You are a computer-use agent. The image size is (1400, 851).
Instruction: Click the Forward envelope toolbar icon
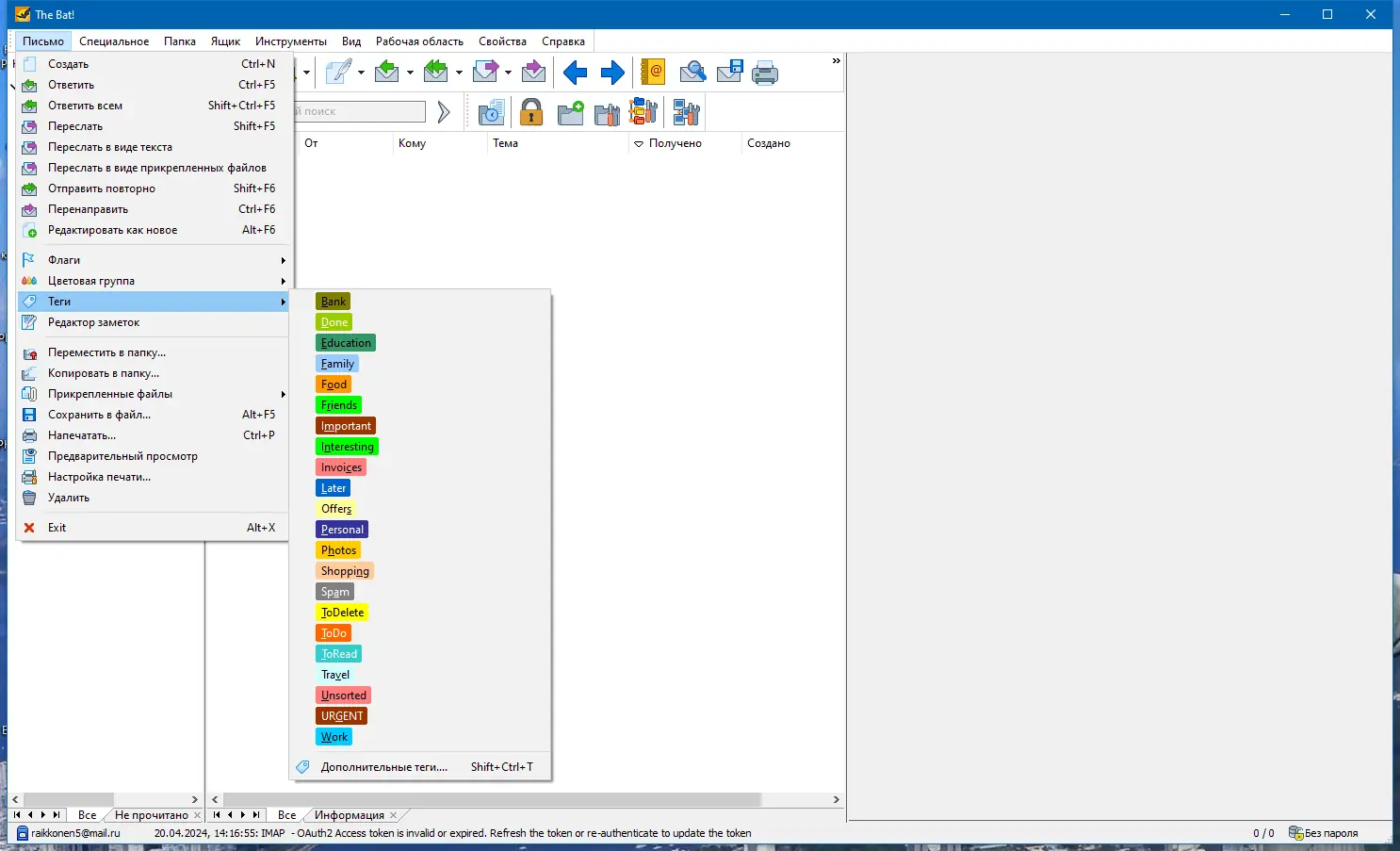point(485,72)
